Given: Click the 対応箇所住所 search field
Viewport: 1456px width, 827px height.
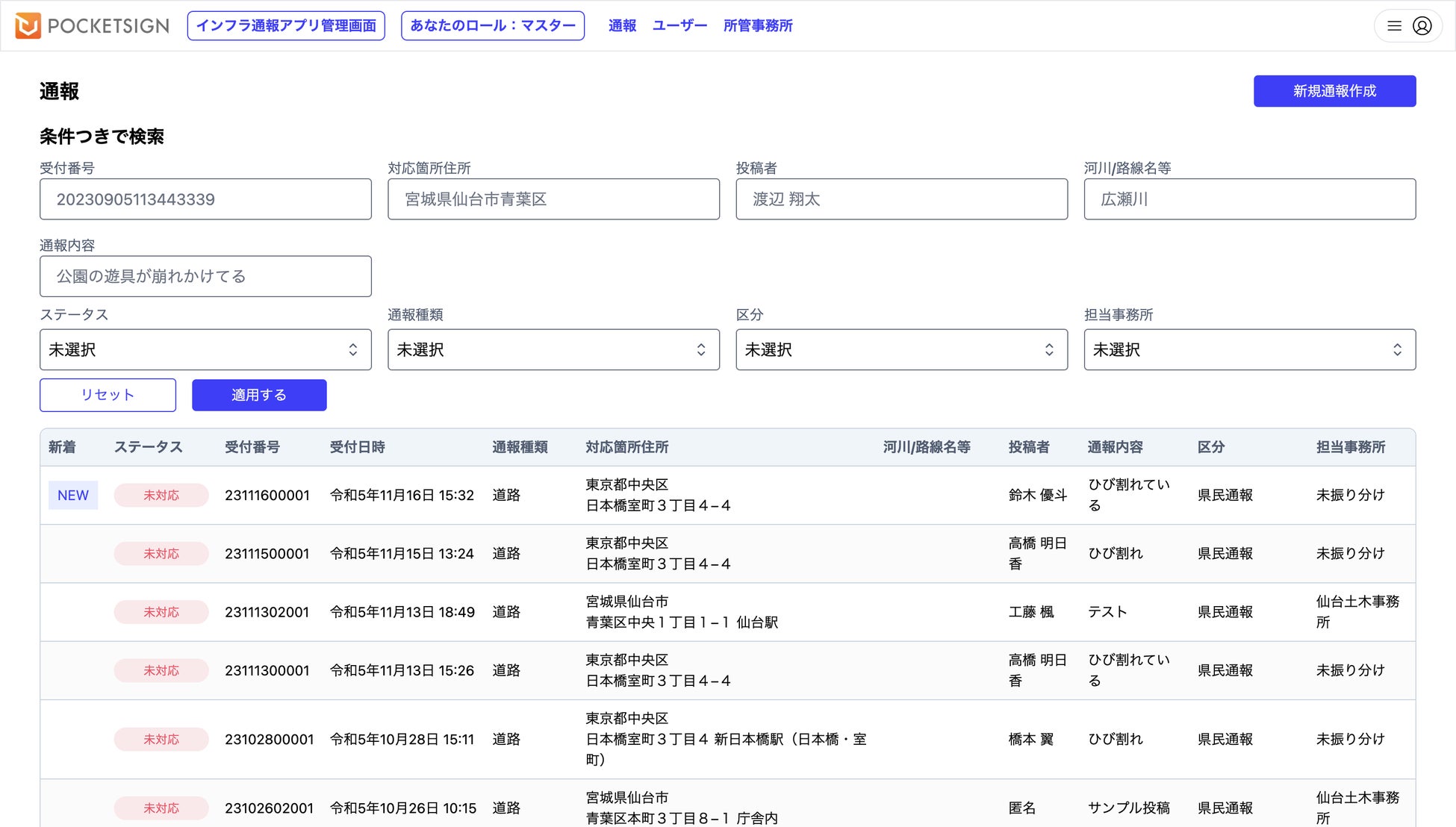Looking at the screenshot, I should 553,199.
